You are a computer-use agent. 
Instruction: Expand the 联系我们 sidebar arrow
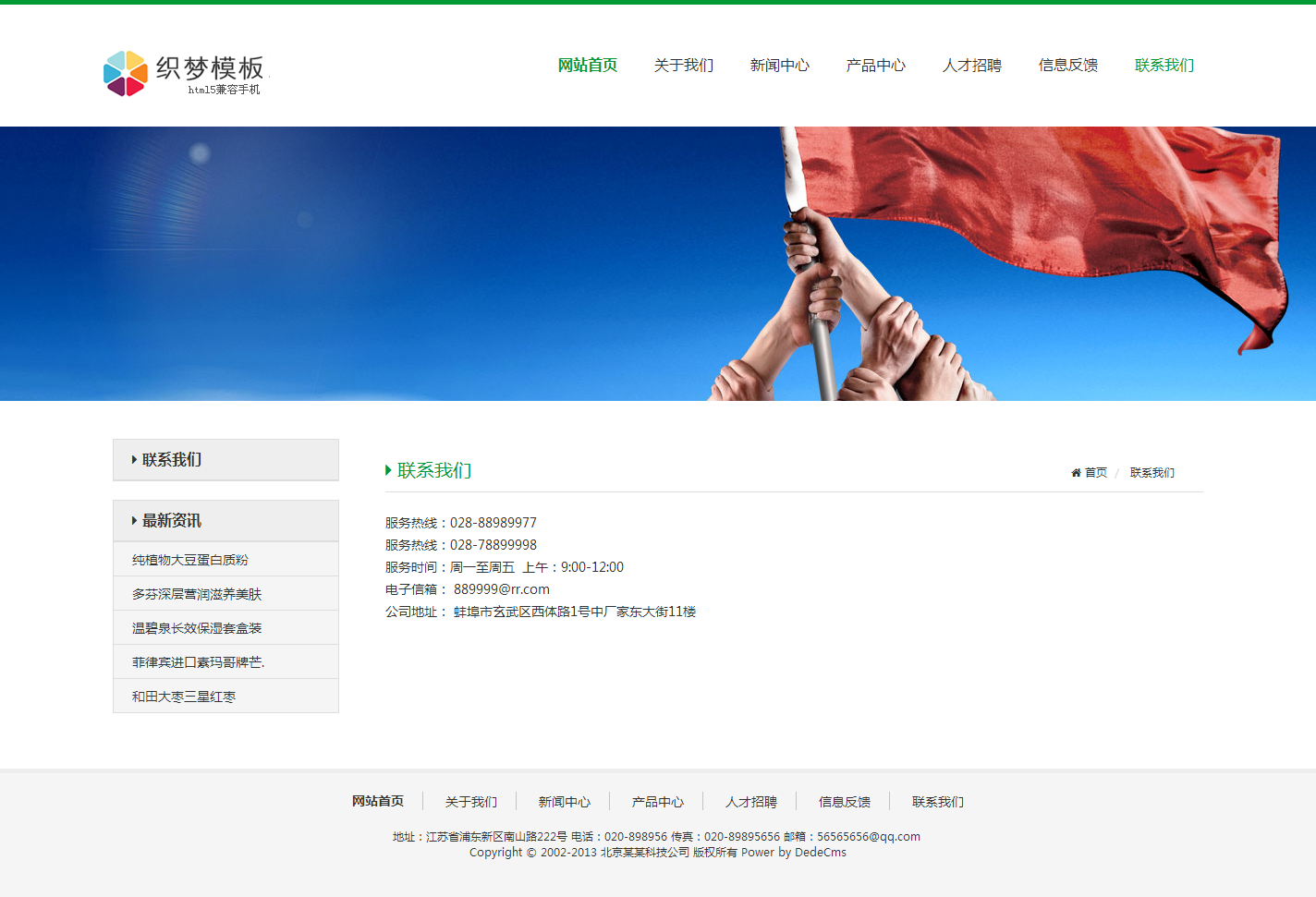(x=134, y=460)
